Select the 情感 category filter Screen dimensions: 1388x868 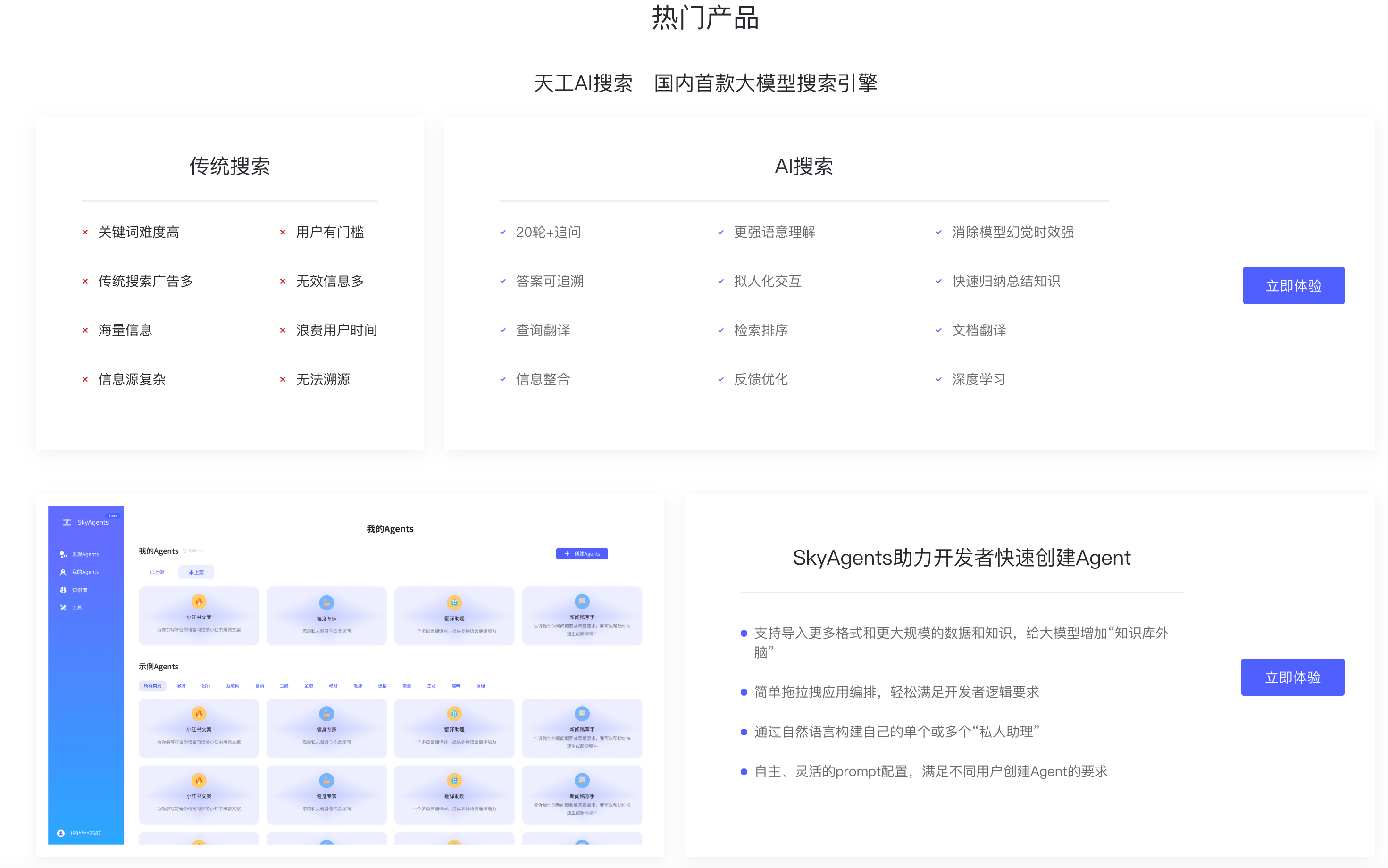(x=407, y=686)
